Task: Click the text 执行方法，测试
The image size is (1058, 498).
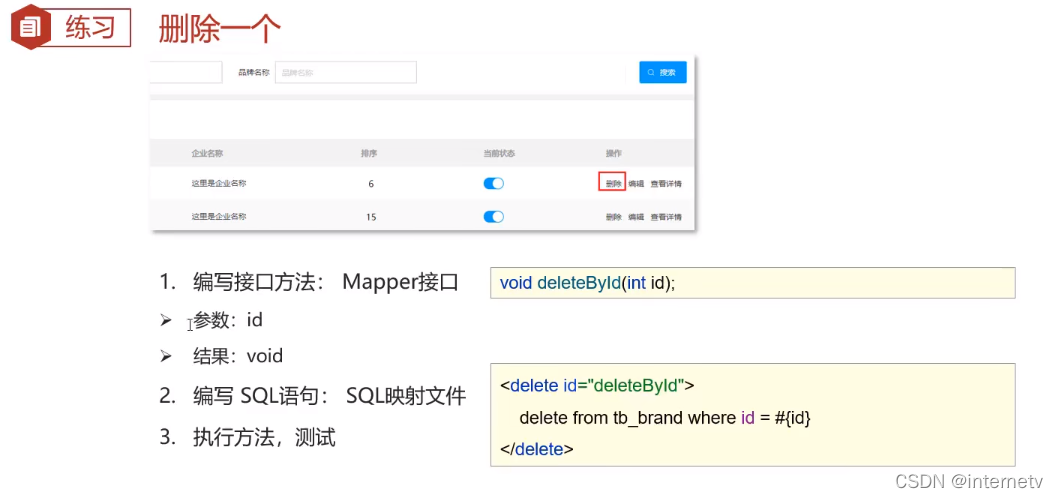Action: 264,439
